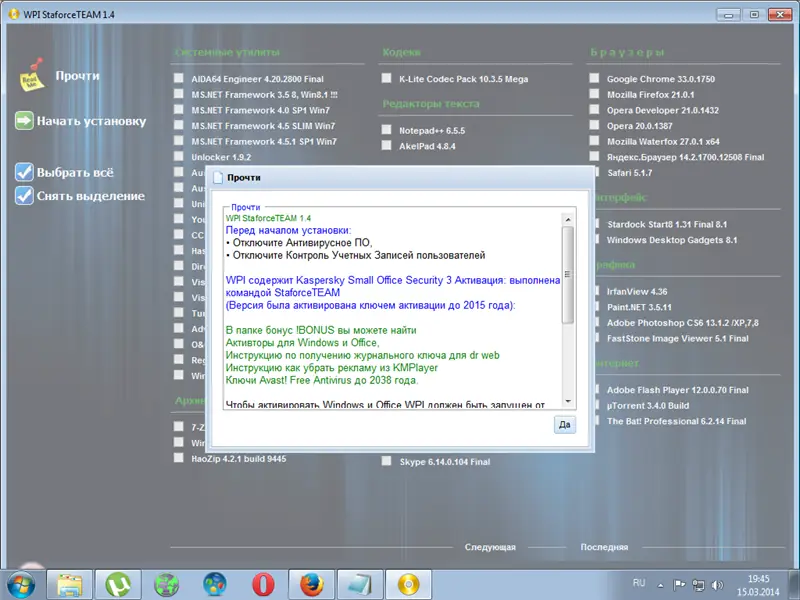Click the green arrow Начать установку icon
800x600 pixels.
pyautogui.click(x=24, y=121)
